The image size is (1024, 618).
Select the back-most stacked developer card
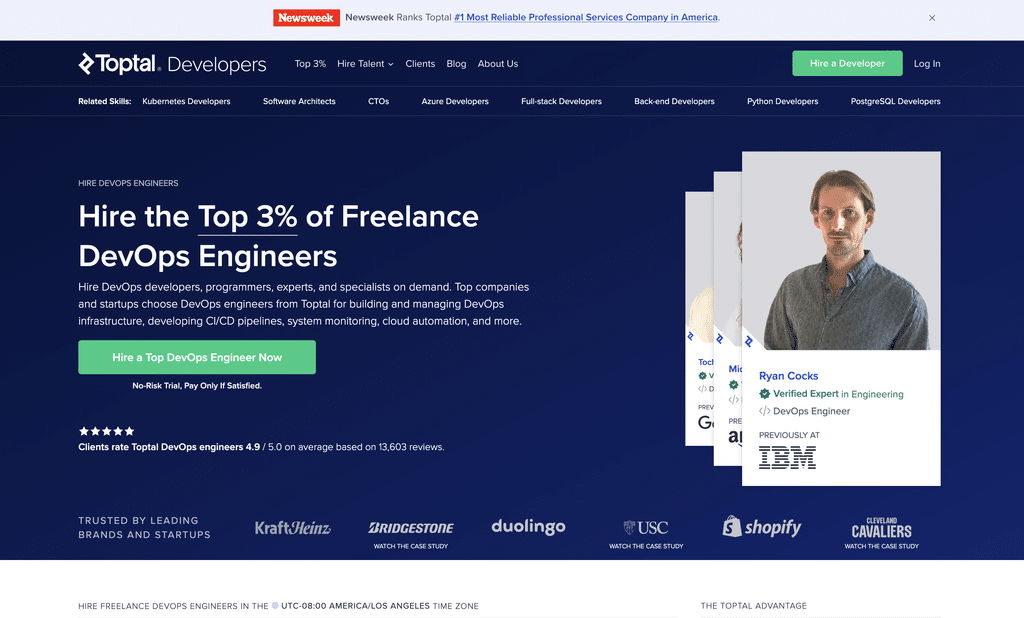tap(699, 320)
